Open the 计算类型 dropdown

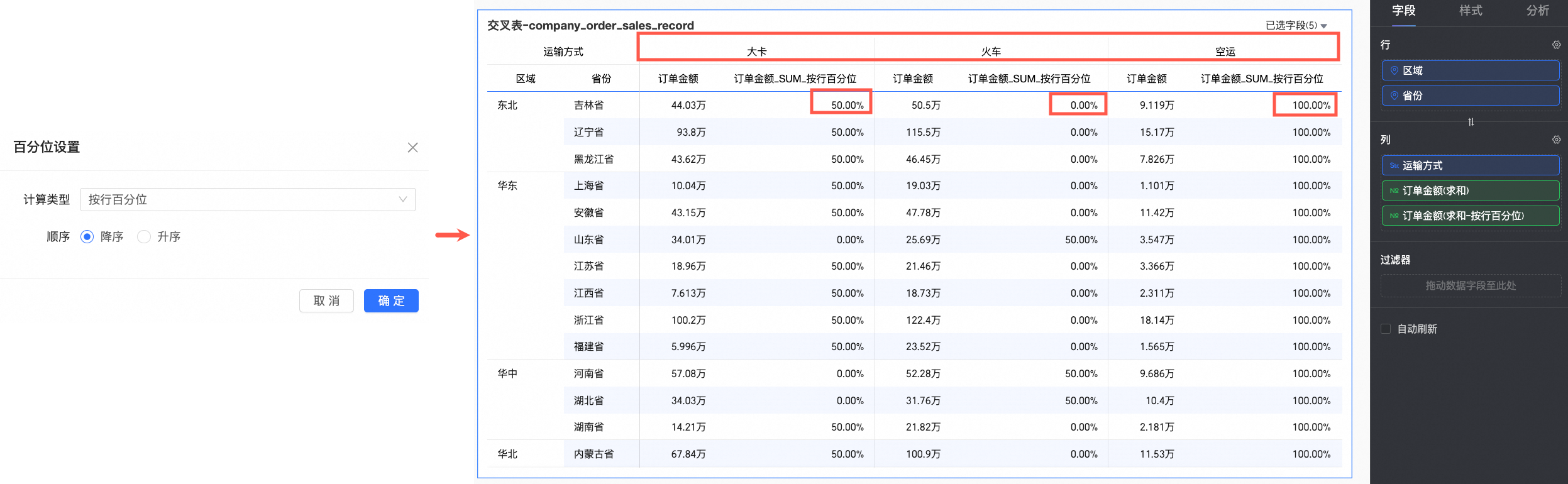coord(248,199)
